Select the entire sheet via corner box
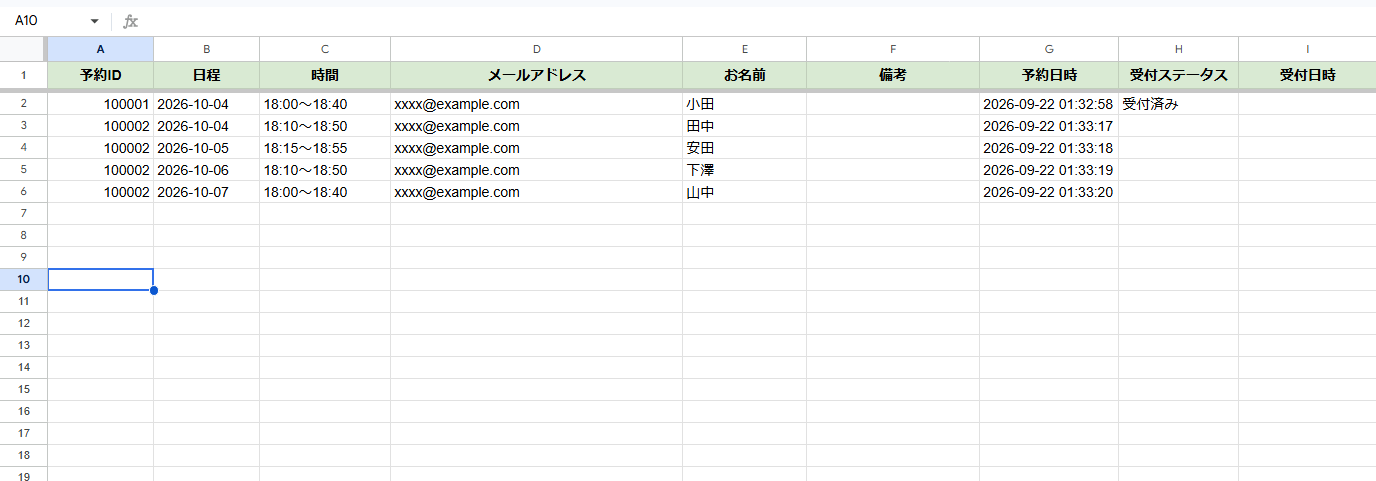 click(23, 49)
